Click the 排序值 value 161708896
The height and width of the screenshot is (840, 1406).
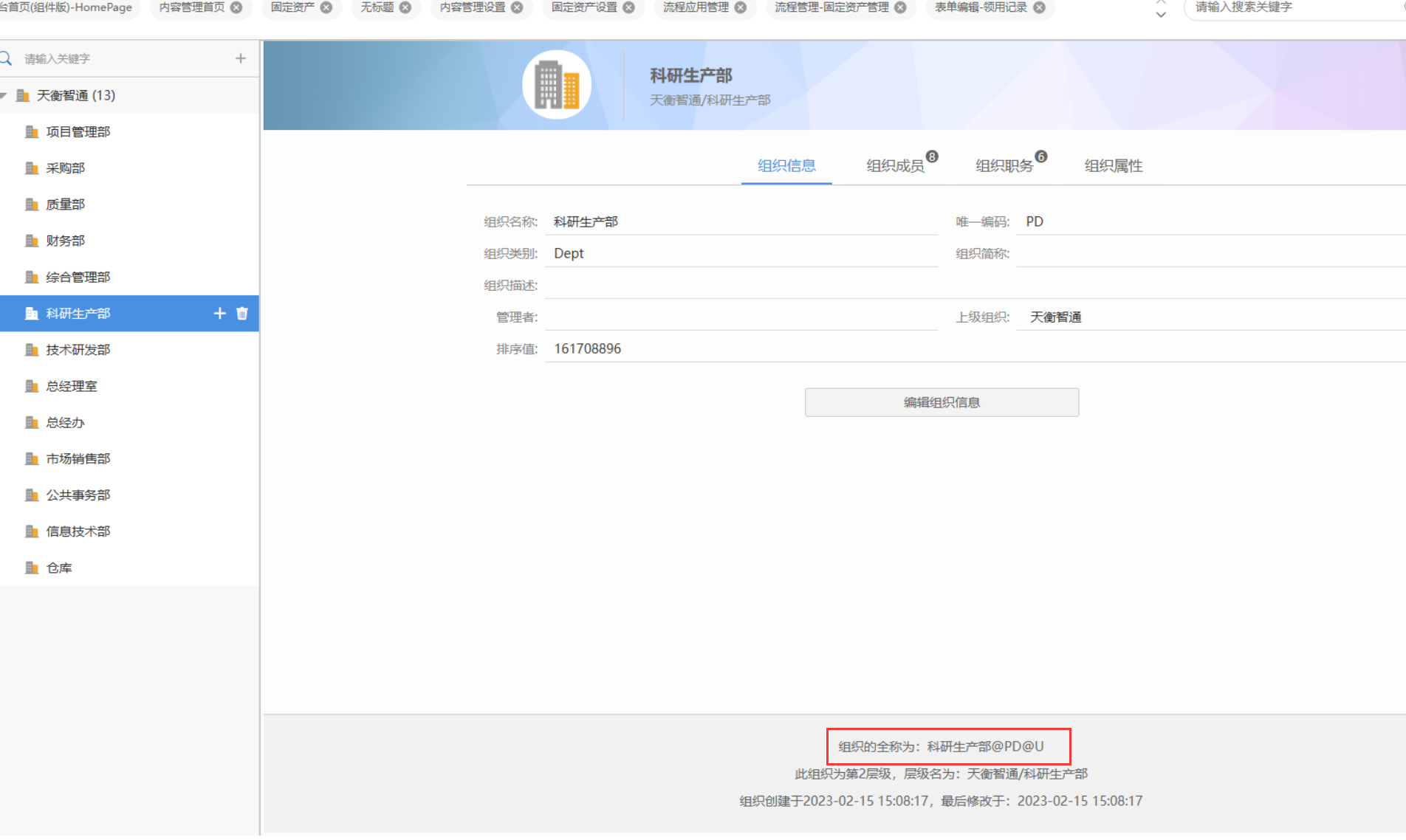click(588, 349)
